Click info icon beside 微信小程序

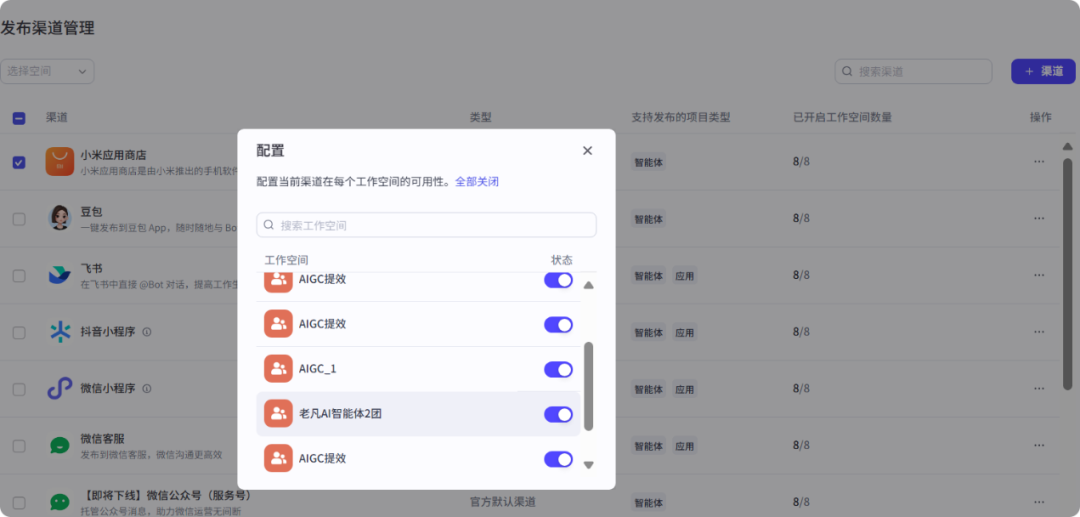(147, 388)
